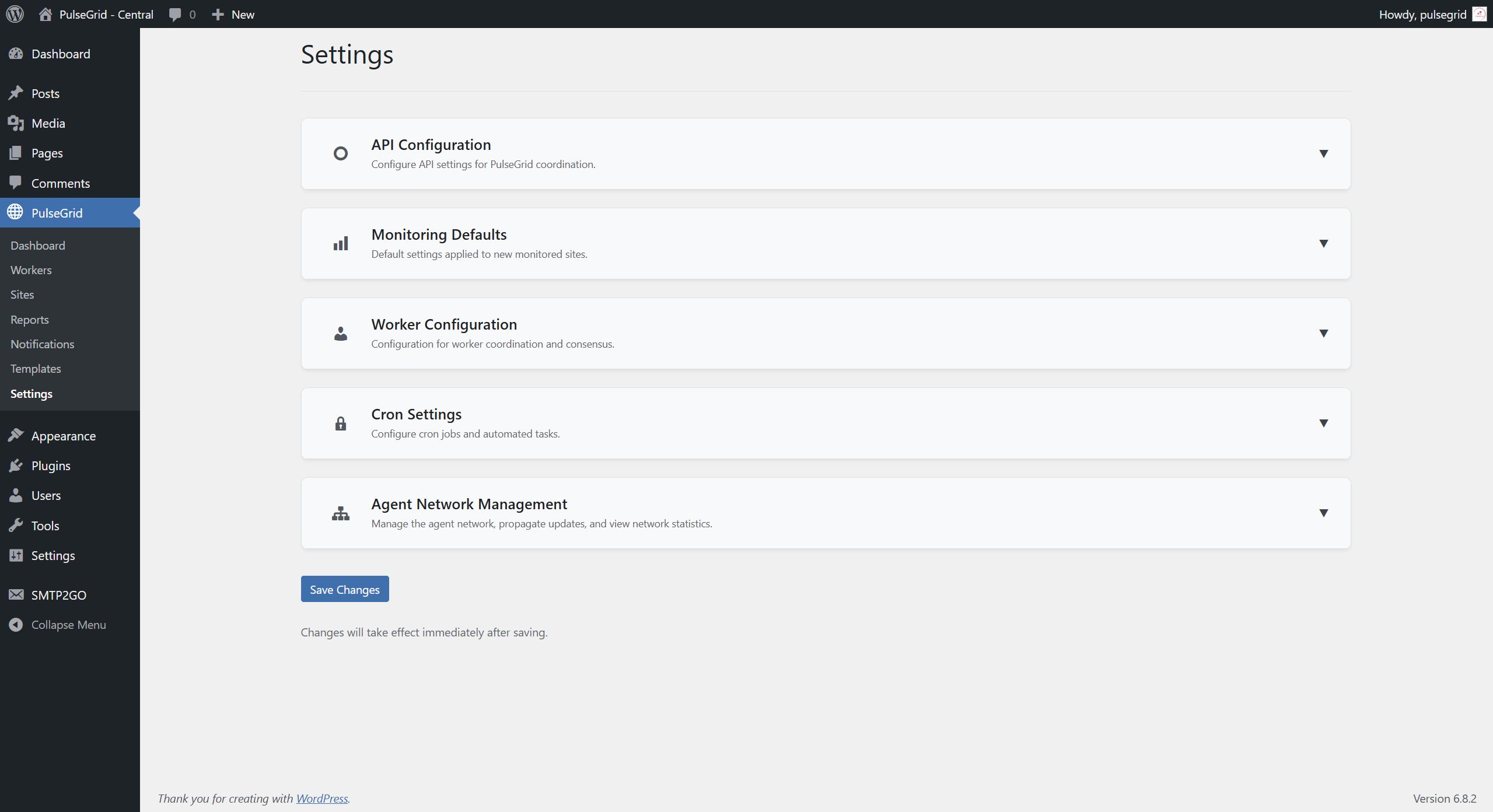This screenshot has width=1493, height=812.
Task: Click the Cron Settings lock icon
Action: click(x=341, y=423)
